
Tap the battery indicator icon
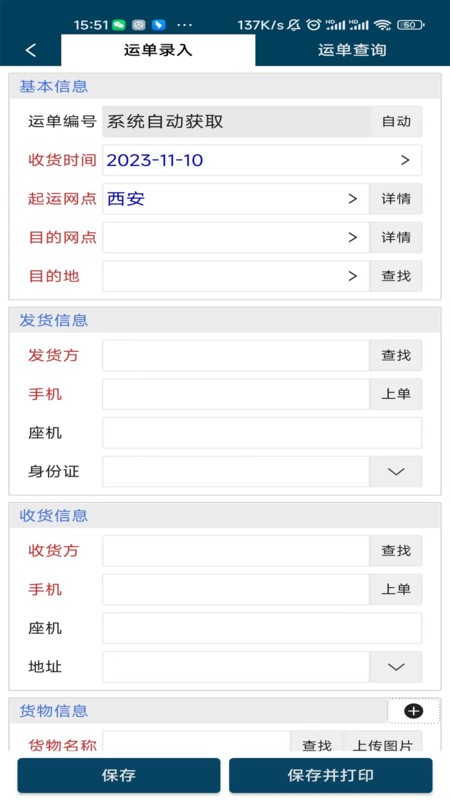pos(410,24)
